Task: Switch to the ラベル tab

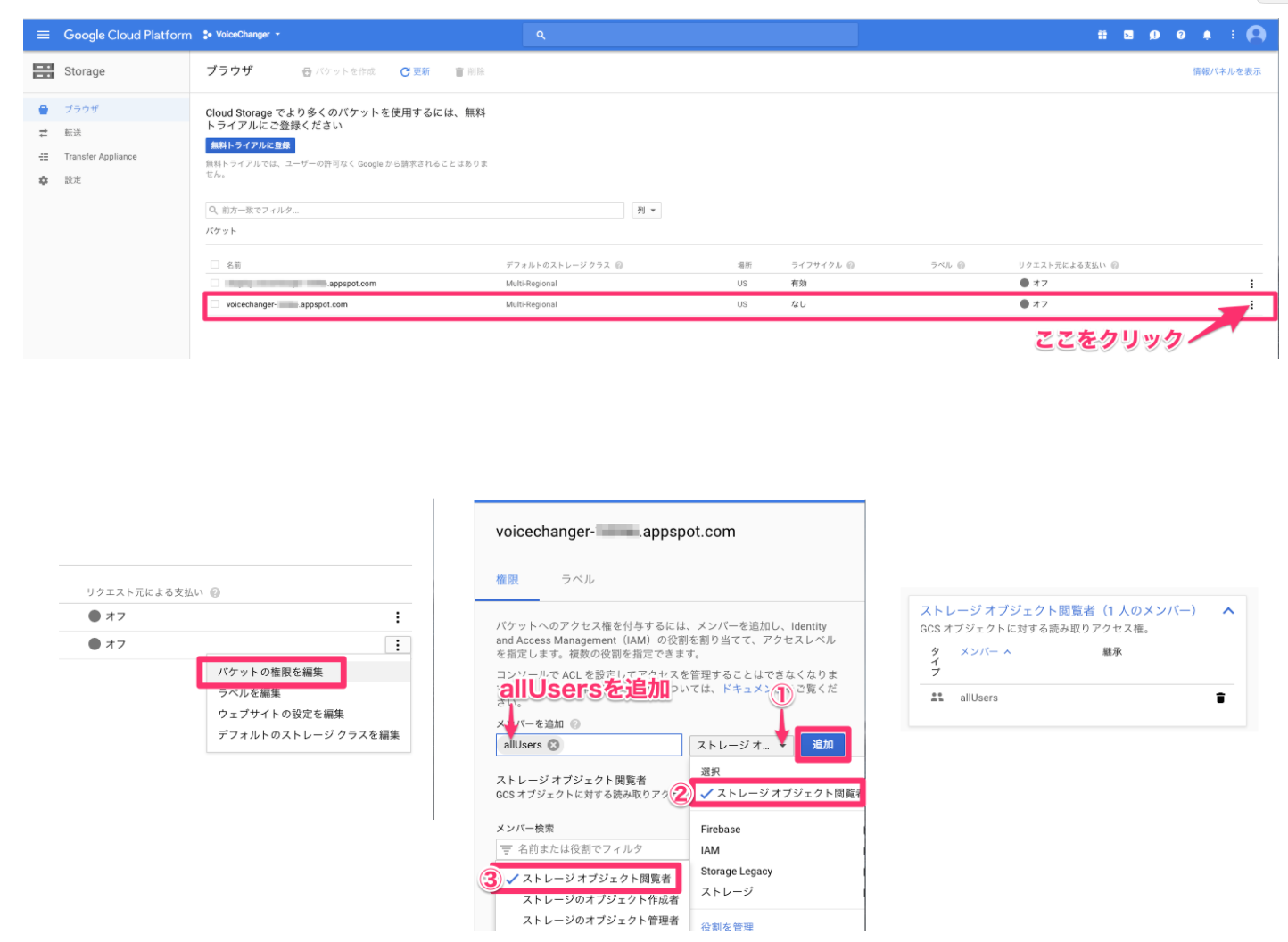Action: pyautogui.click(x=578, y=580)
